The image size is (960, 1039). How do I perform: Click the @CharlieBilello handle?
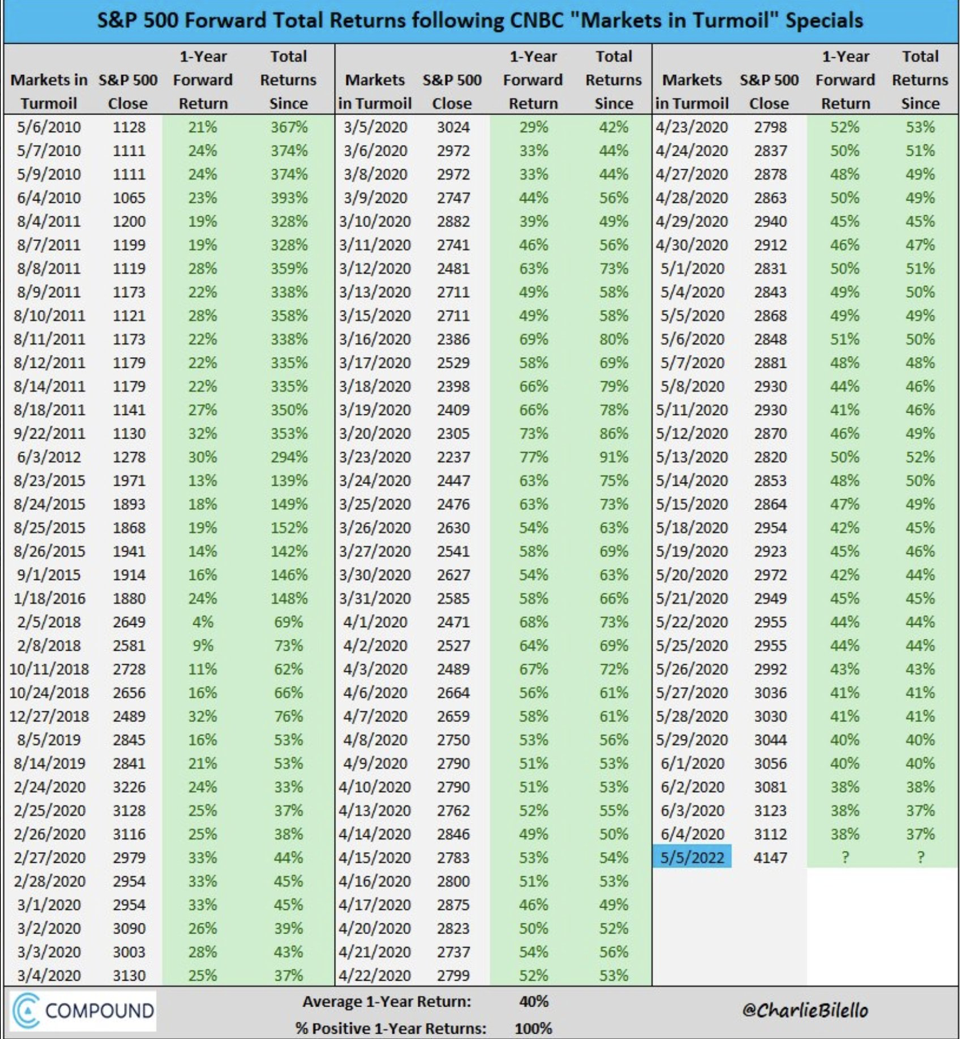pos(805,1010)
